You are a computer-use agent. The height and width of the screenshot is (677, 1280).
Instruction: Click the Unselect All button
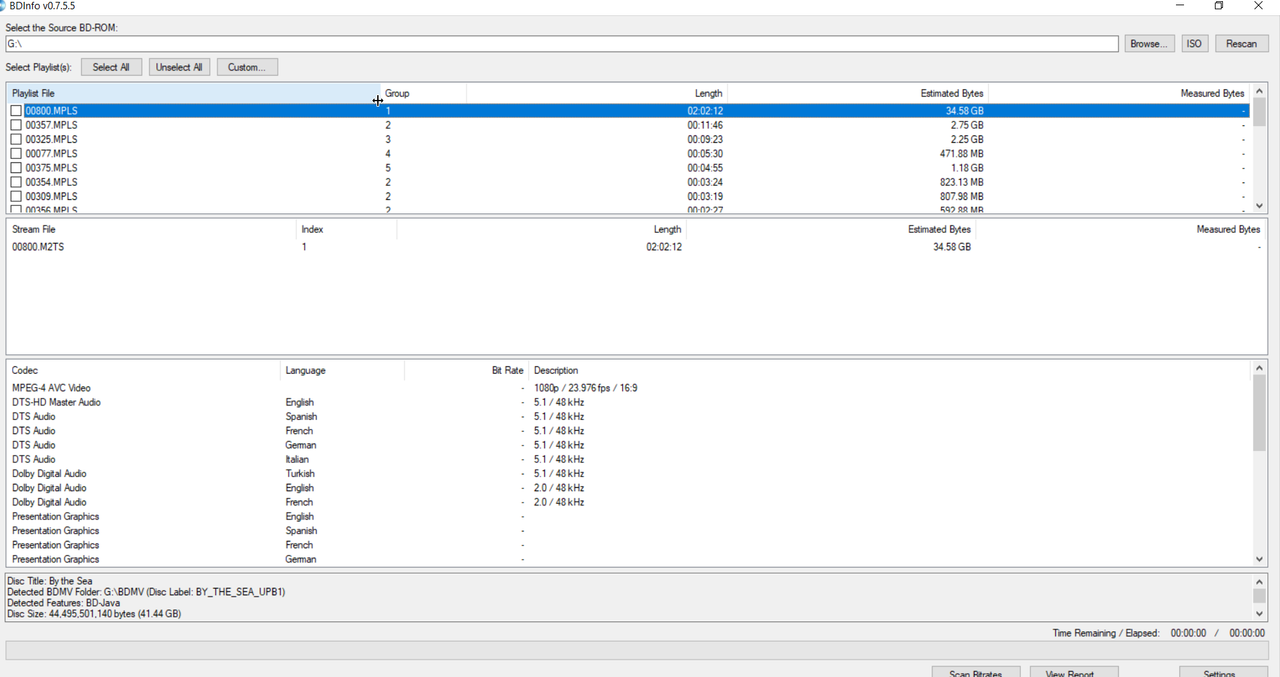click(x=179, y=67)
